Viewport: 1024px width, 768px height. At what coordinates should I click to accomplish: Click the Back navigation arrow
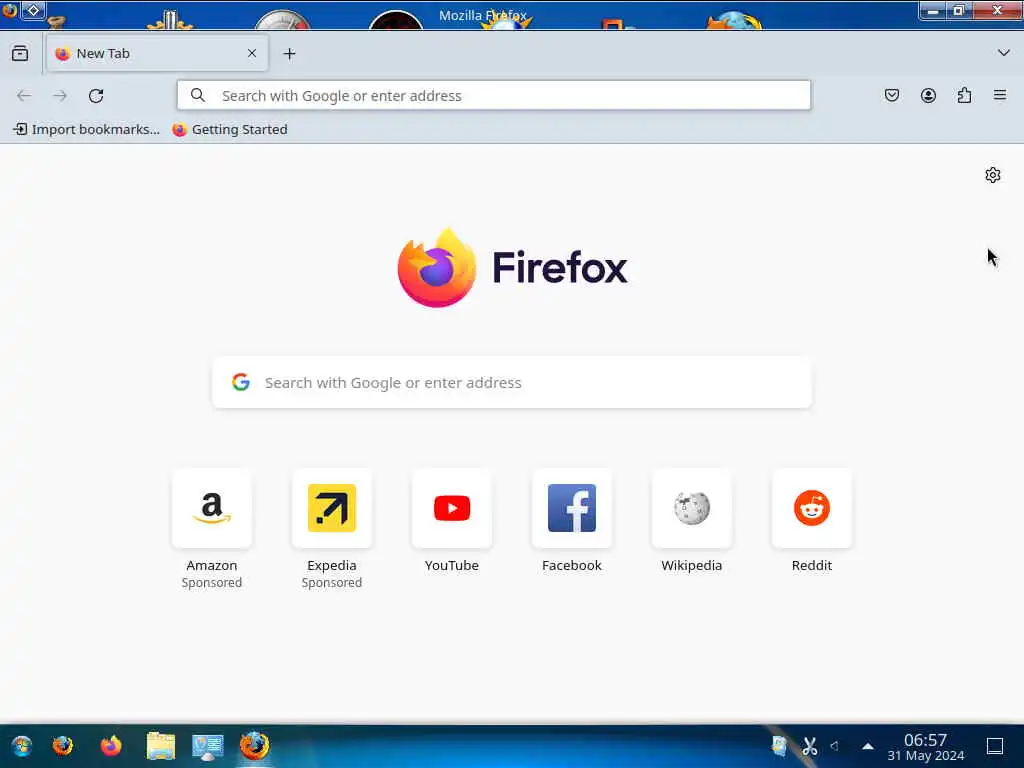pos(24,96)
